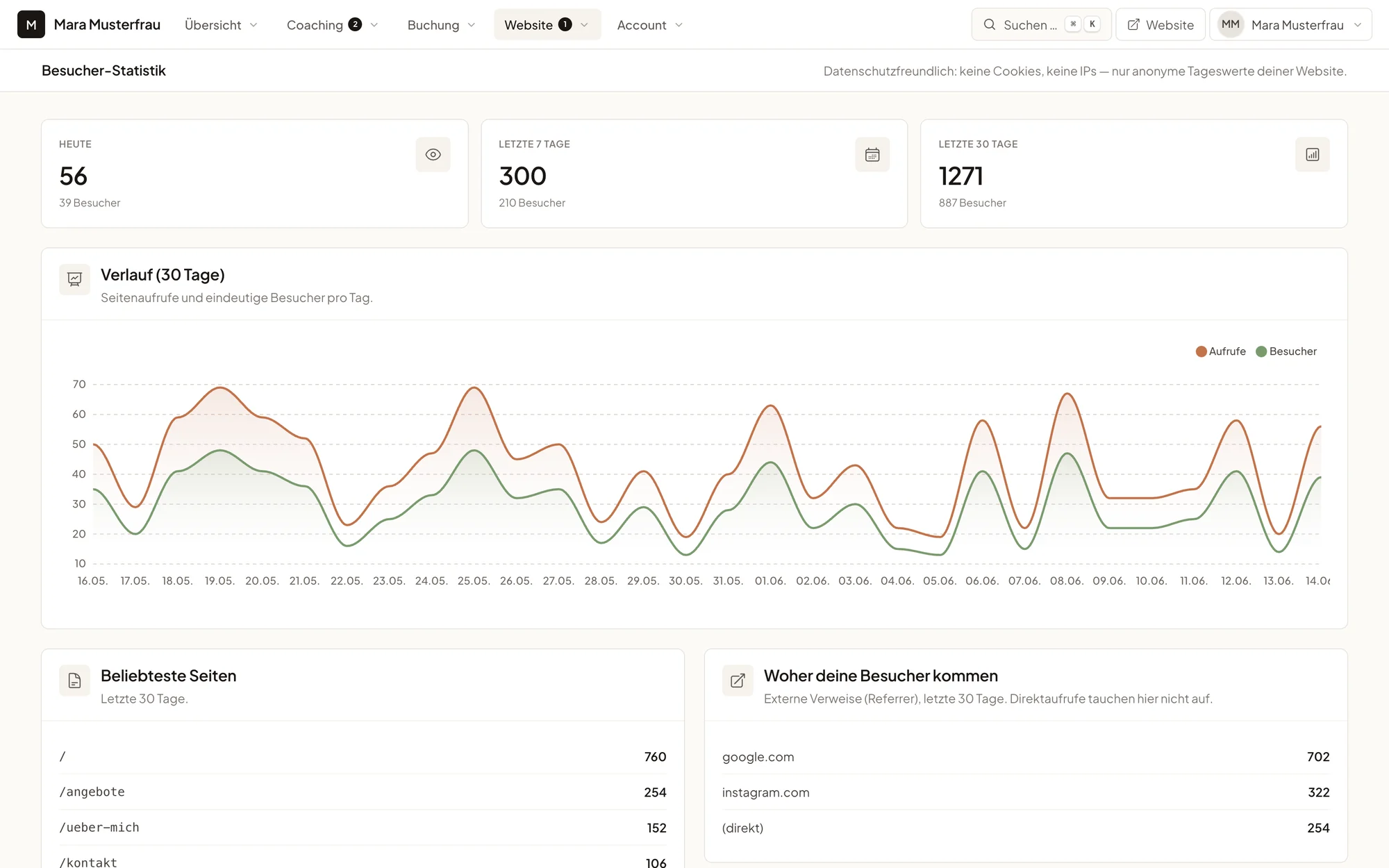This screenshot has height=868, width=1389.
Task: Click the calendar icon in Letzte 7 Tage card
Action: [872, 154]
